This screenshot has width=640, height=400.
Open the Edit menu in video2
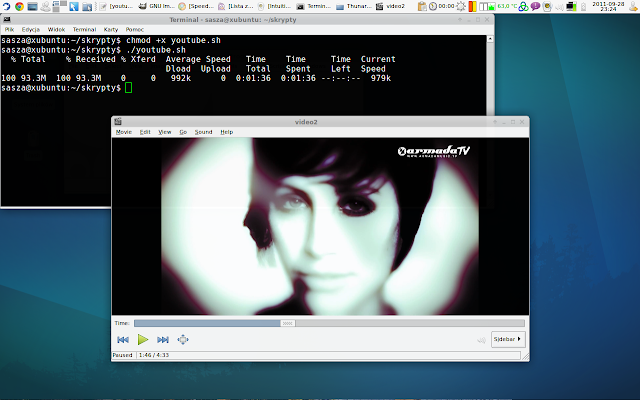pyautogui.click(x=145, y=132)
